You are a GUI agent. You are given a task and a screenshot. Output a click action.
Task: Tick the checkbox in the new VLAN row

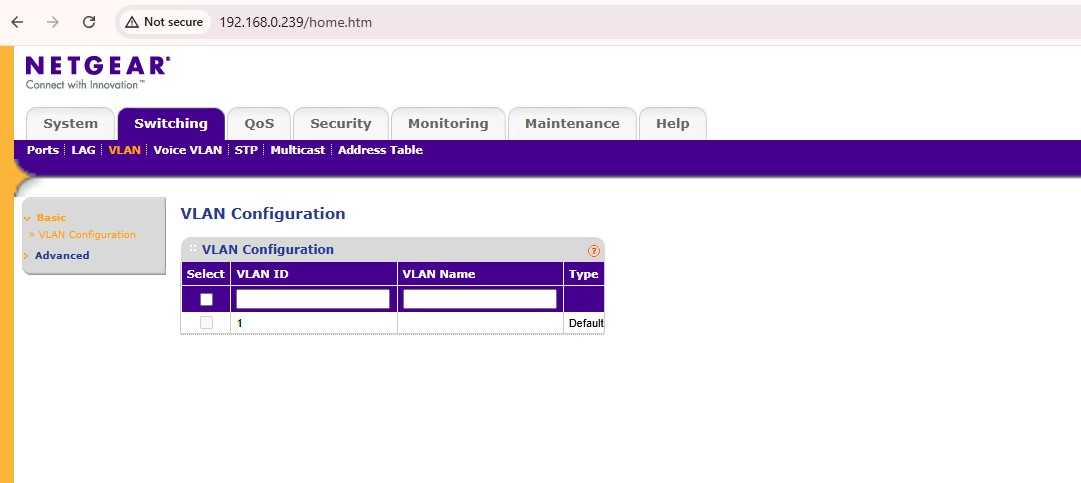(x=206, y=299)
